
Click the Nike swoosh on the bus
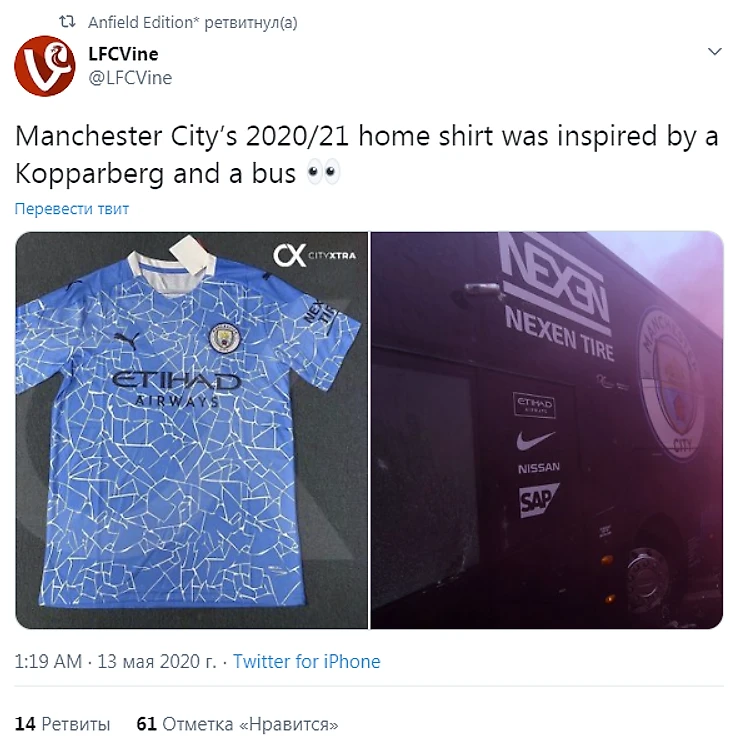pyautogui.click(x=535, y=440)
